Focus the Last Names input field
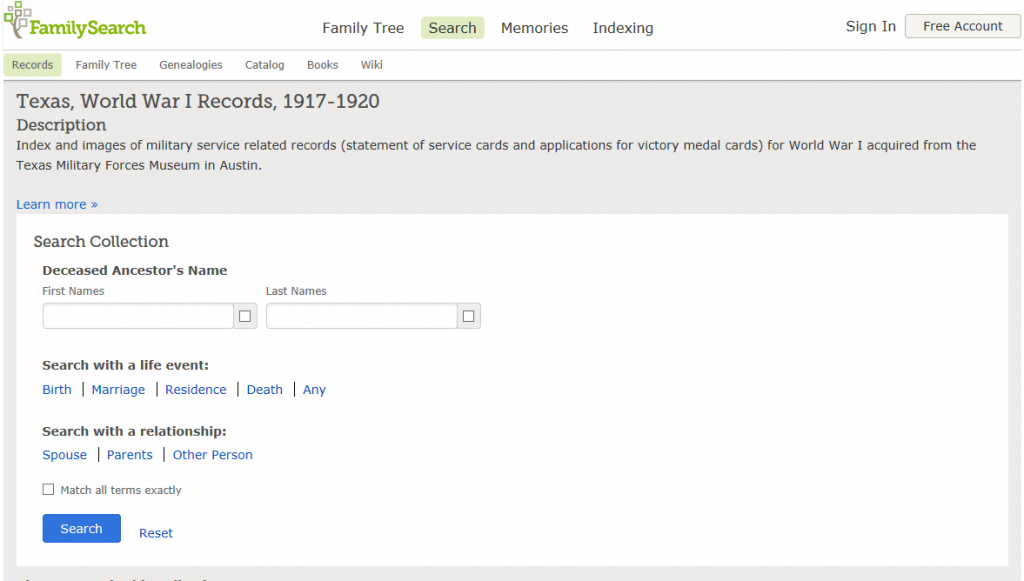Viewport: 1024px width, 581px height. [361, 316]
